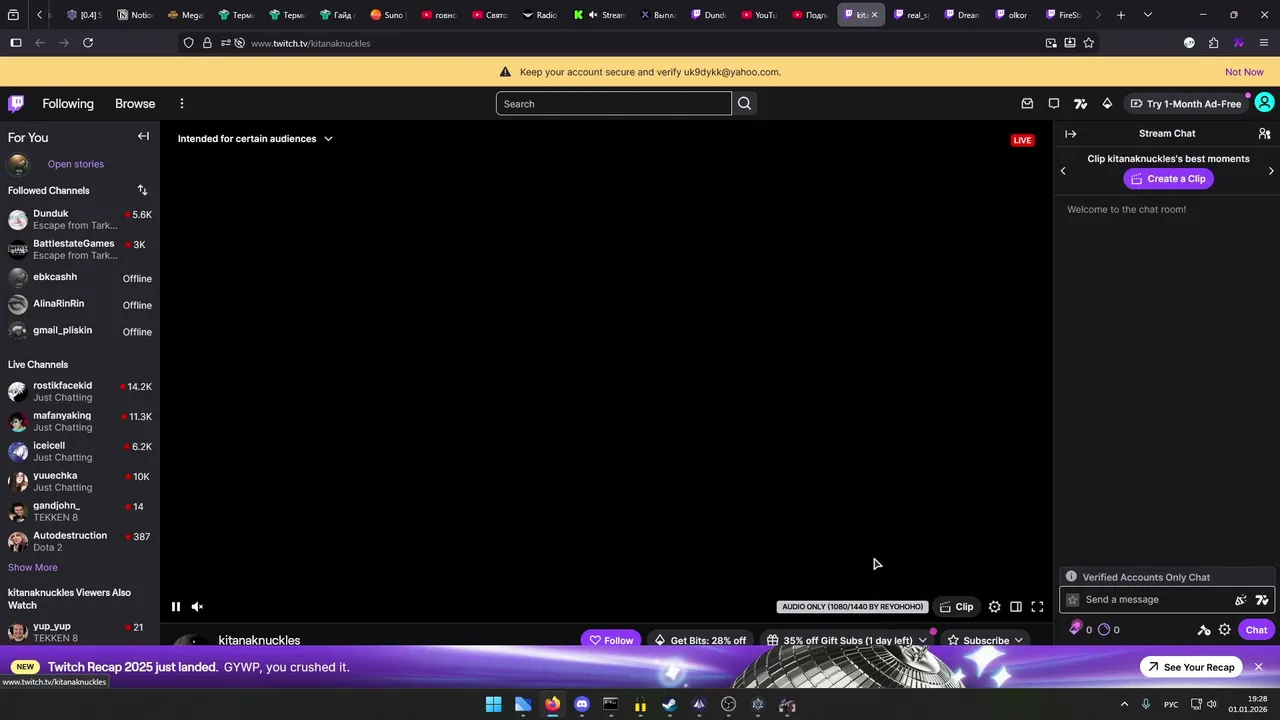
Task: Switch the player to fullscreen
Action: tap(1037, 607)
